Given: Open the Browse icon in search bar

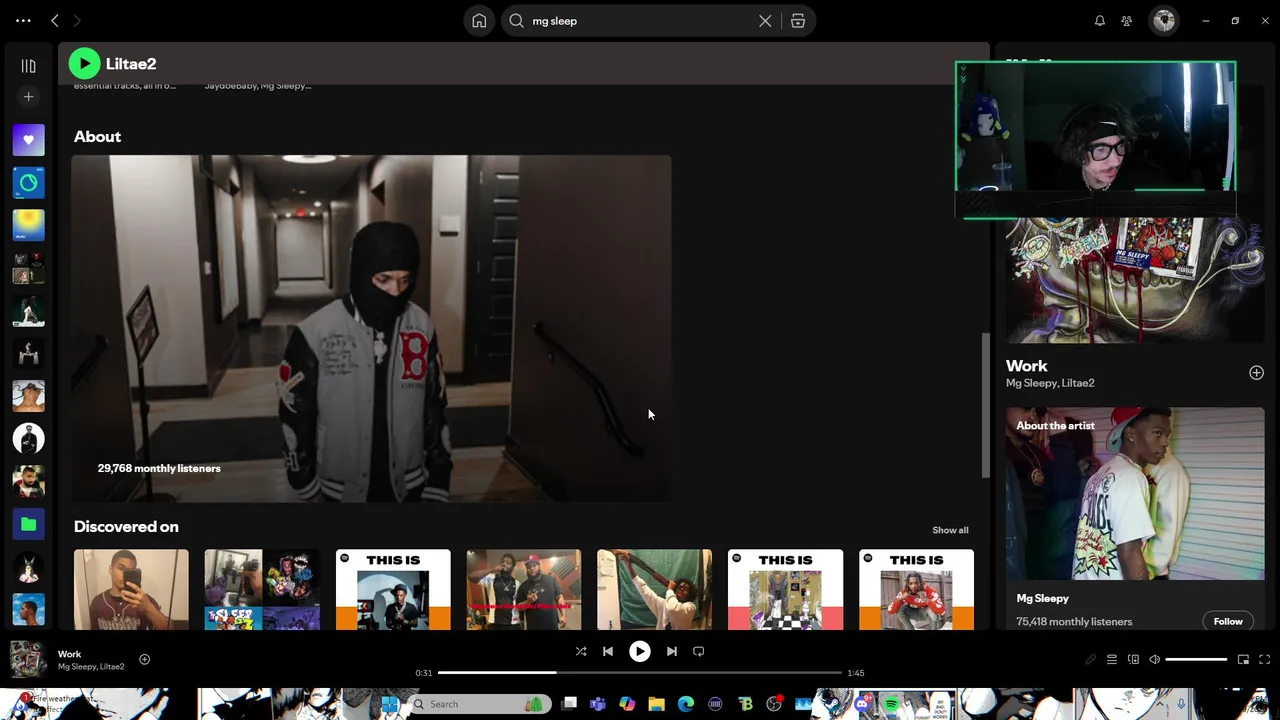Looking at the screenshot, I should coord(798,21).
